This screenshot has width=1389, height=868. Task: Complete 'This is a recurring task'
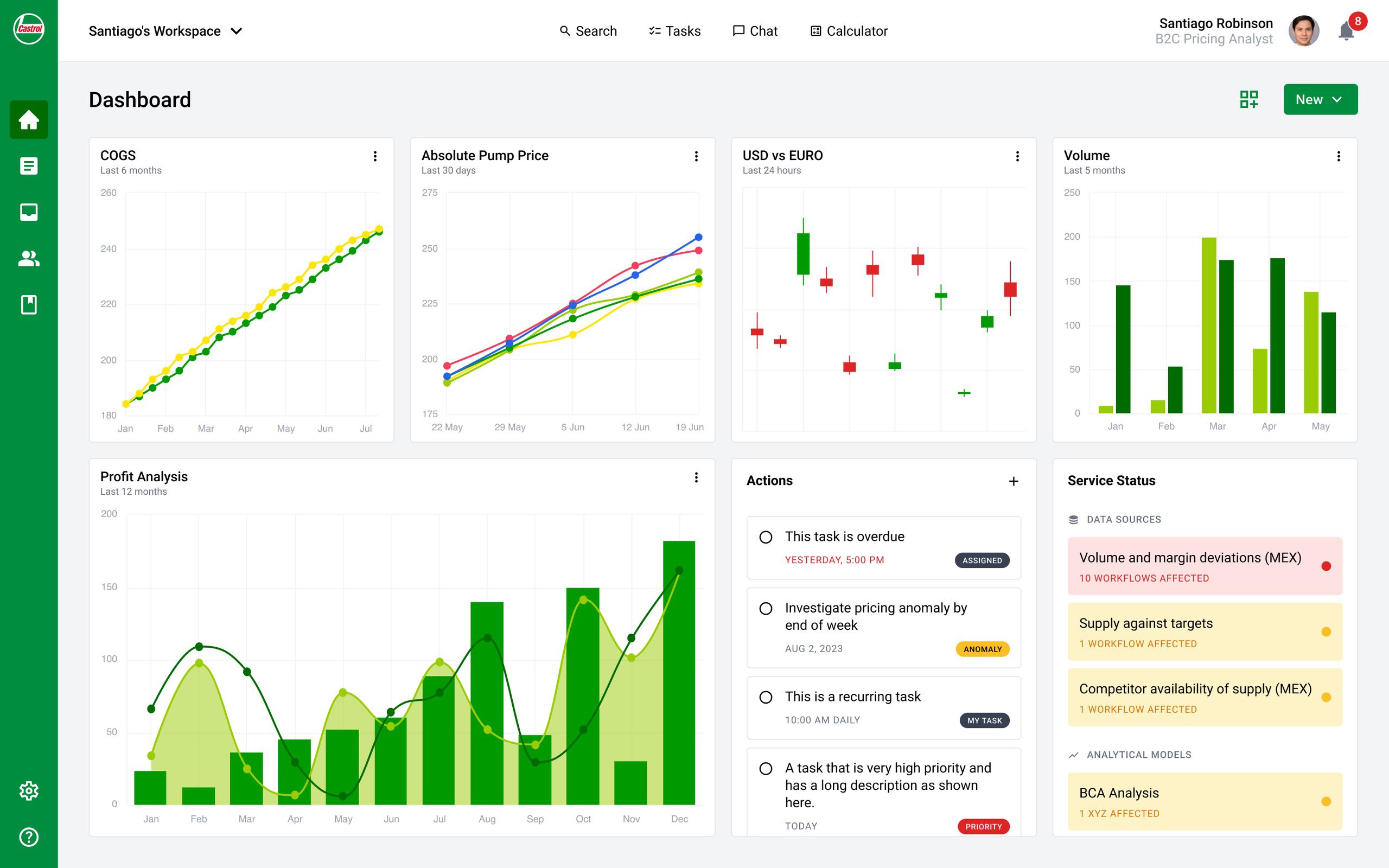point(766,697)
